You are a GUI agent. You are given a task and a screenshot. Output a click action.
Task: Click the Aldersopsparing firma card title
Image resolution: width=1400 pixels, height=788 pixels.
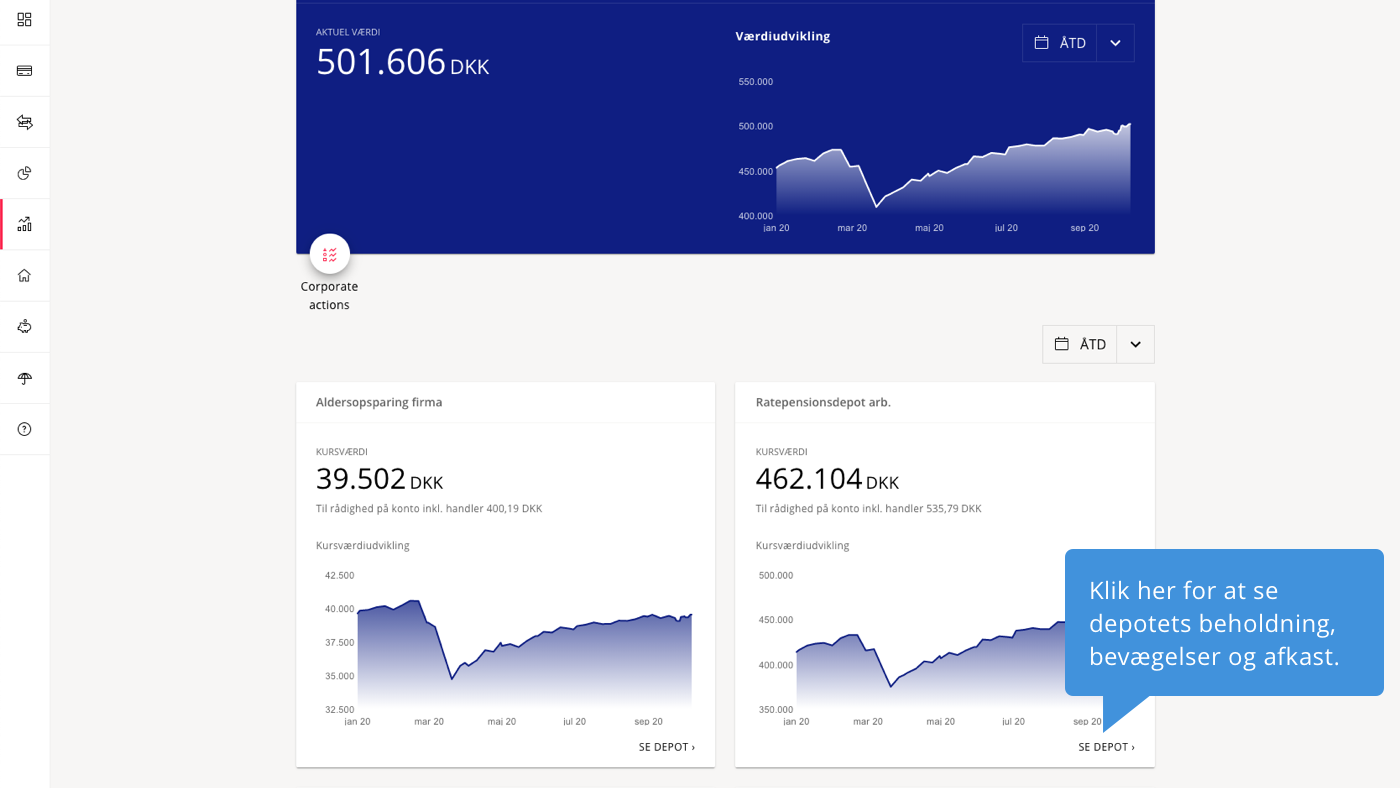tap(379, 402)
